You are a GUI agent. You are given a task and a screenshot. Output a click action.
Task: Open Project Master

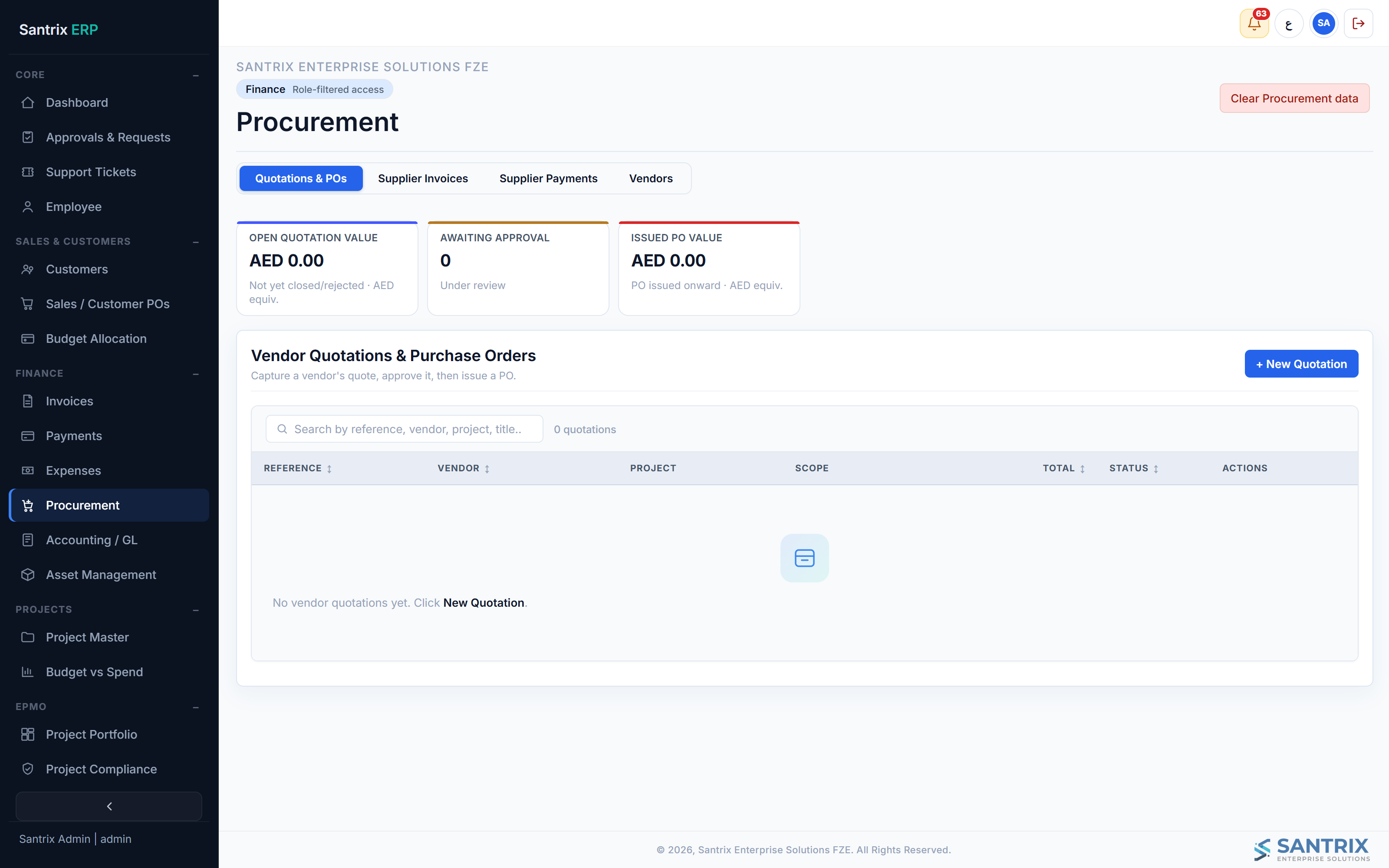[109, 637]
